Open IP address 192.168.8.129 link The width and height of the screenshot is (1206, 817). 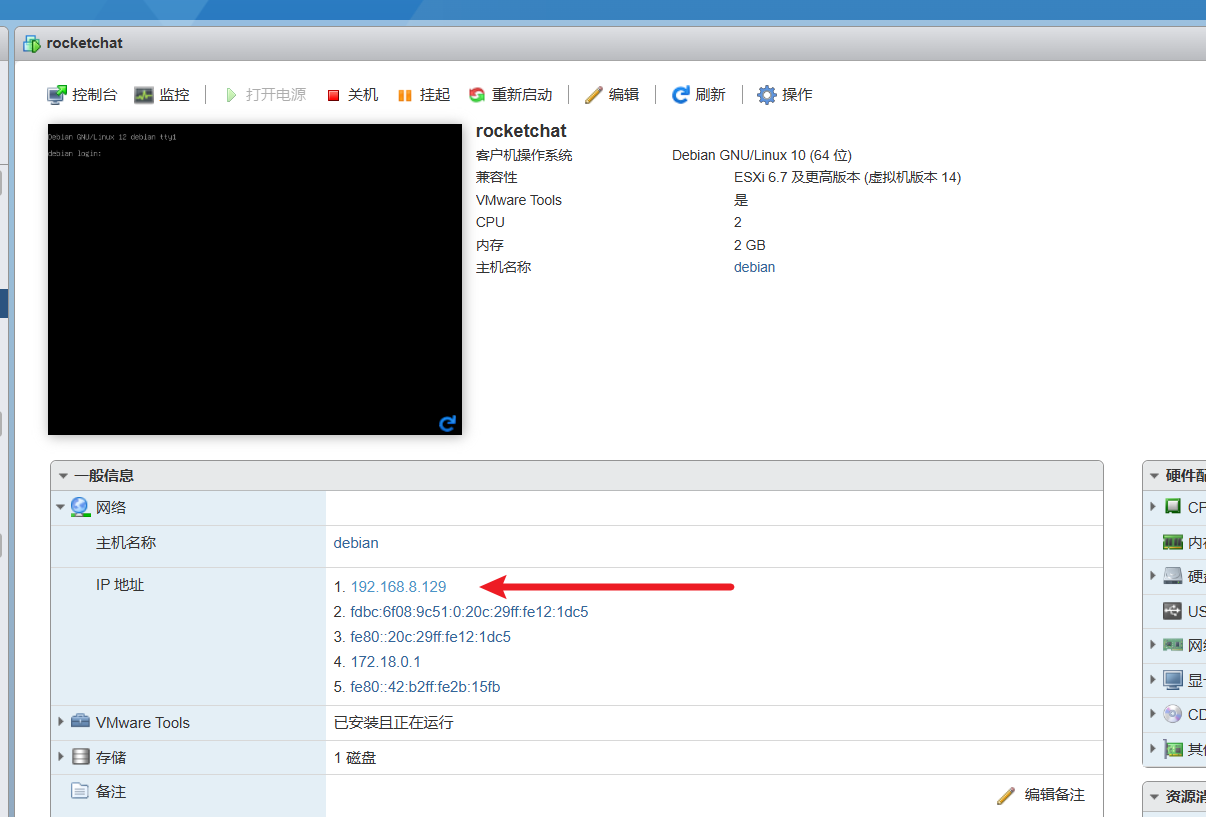pyautogui.click(x=398, y=587)
